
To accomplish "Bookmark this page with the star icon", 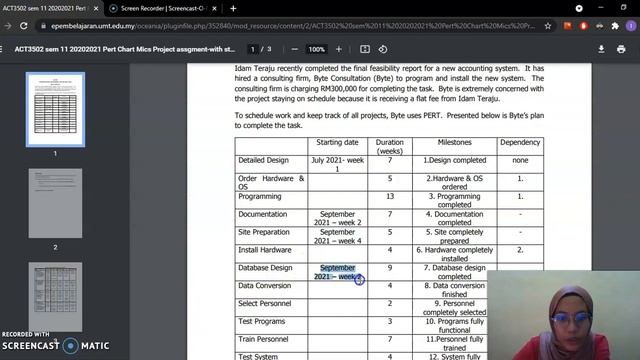I will (548, 26).
